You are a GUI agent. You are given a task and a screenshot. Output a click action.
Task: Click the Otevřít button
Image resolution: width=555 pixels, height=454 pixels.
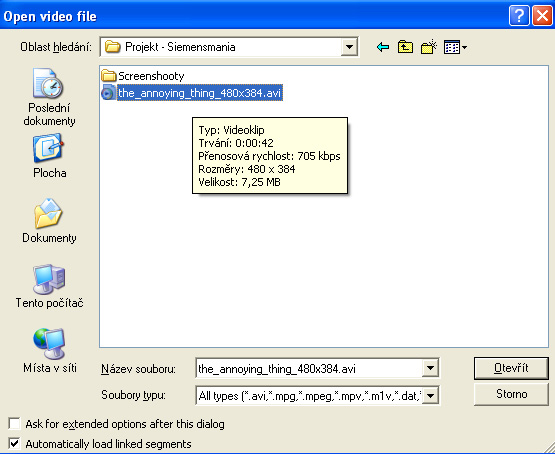pyautogui.click(x=511, y=368)
